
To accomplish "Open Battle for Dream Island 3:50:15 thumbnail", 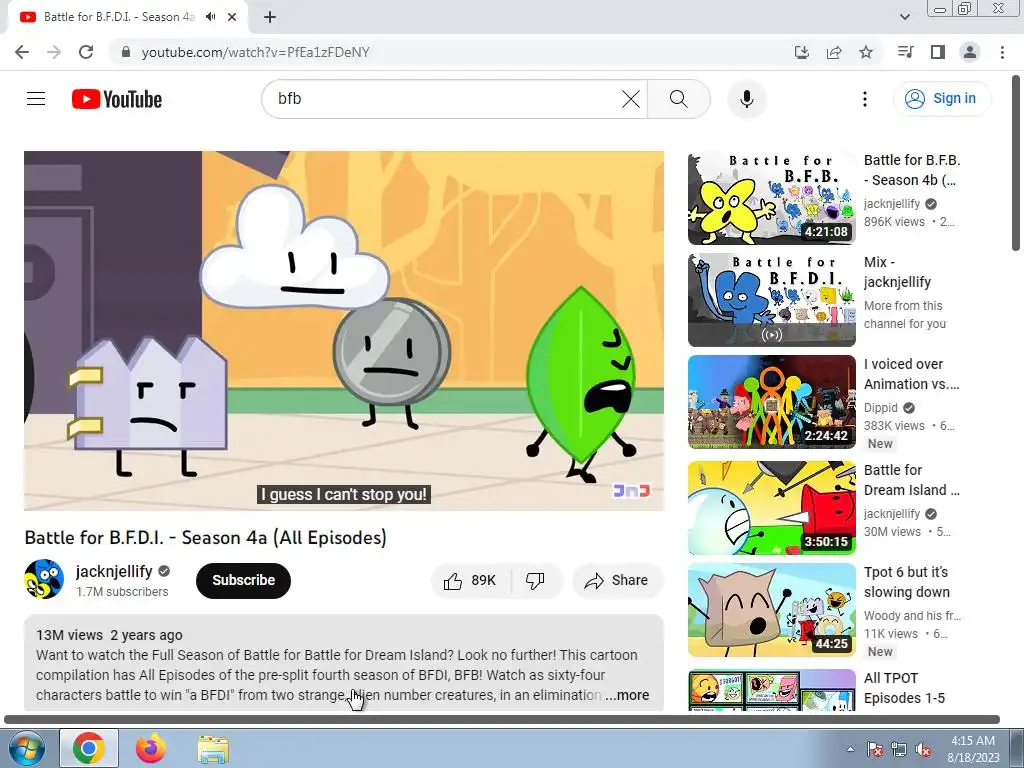I will tap(771, 508).
